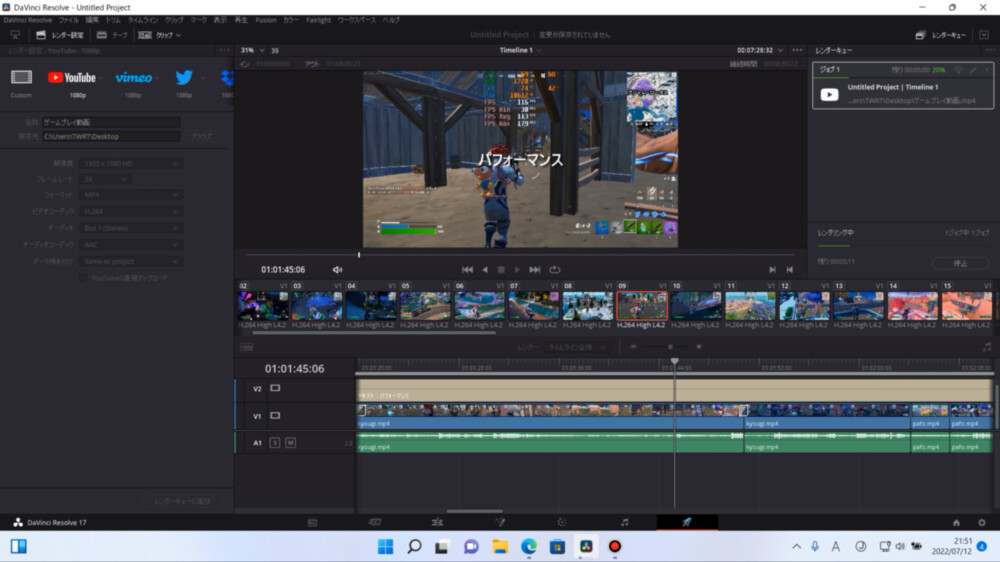Open the Render Queue panel options dots
Screen dimensions: 1000x562
(990, 50)
